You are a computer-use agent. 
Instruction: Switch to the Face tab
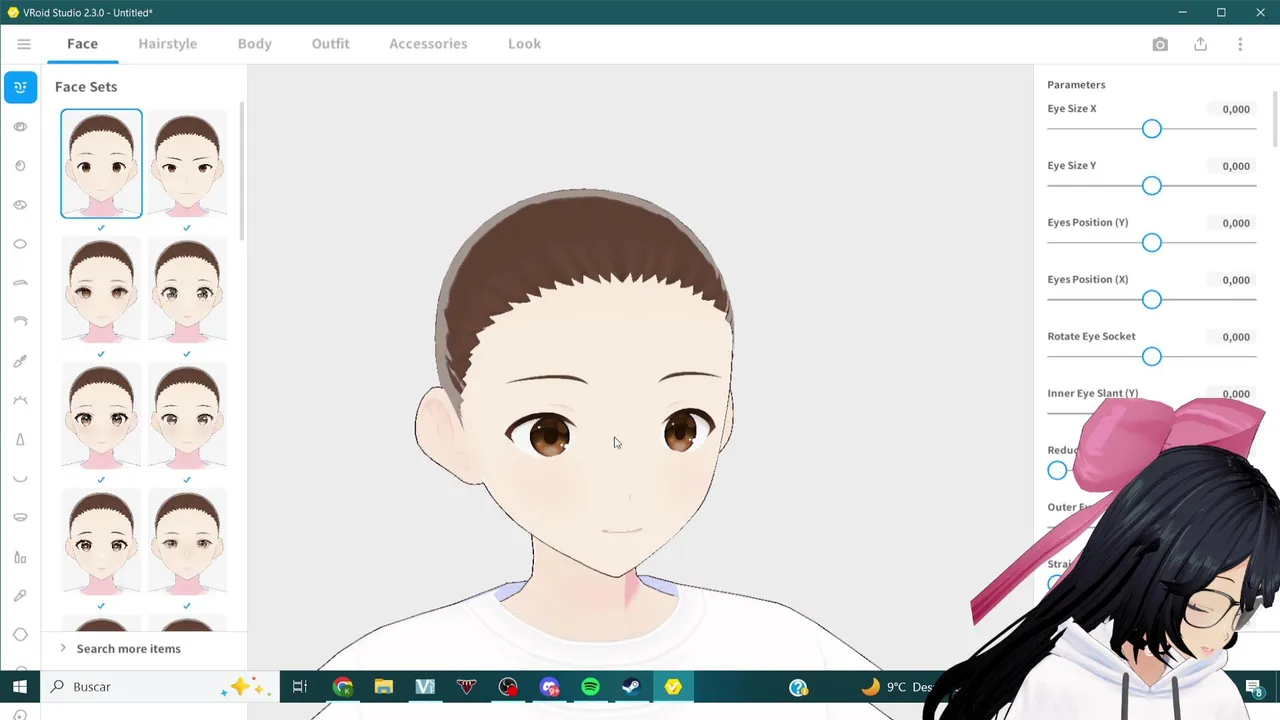(x=82, y=44)
